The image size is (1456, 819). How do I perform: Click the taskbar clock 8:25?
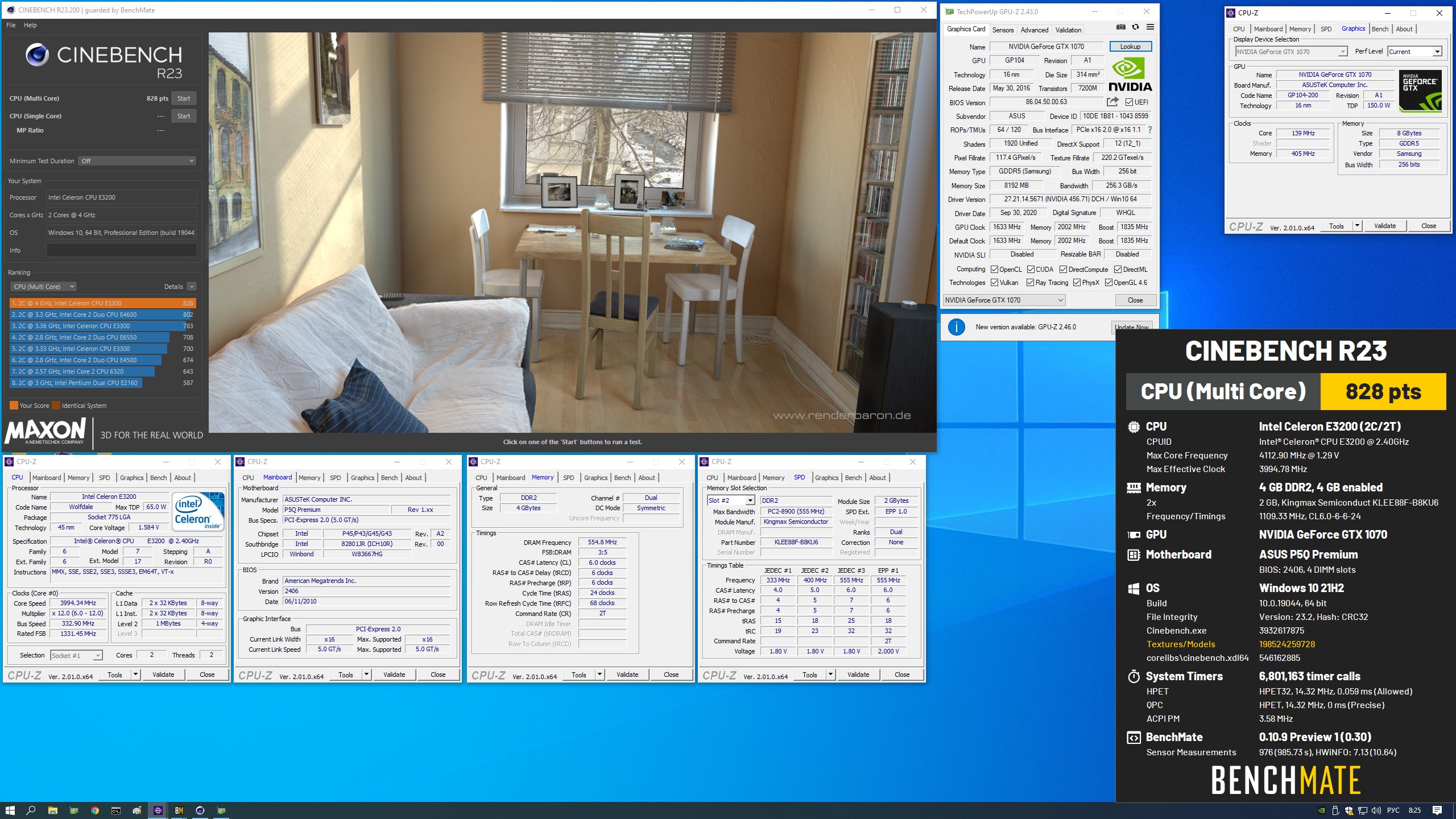[x=1414, y=810]
